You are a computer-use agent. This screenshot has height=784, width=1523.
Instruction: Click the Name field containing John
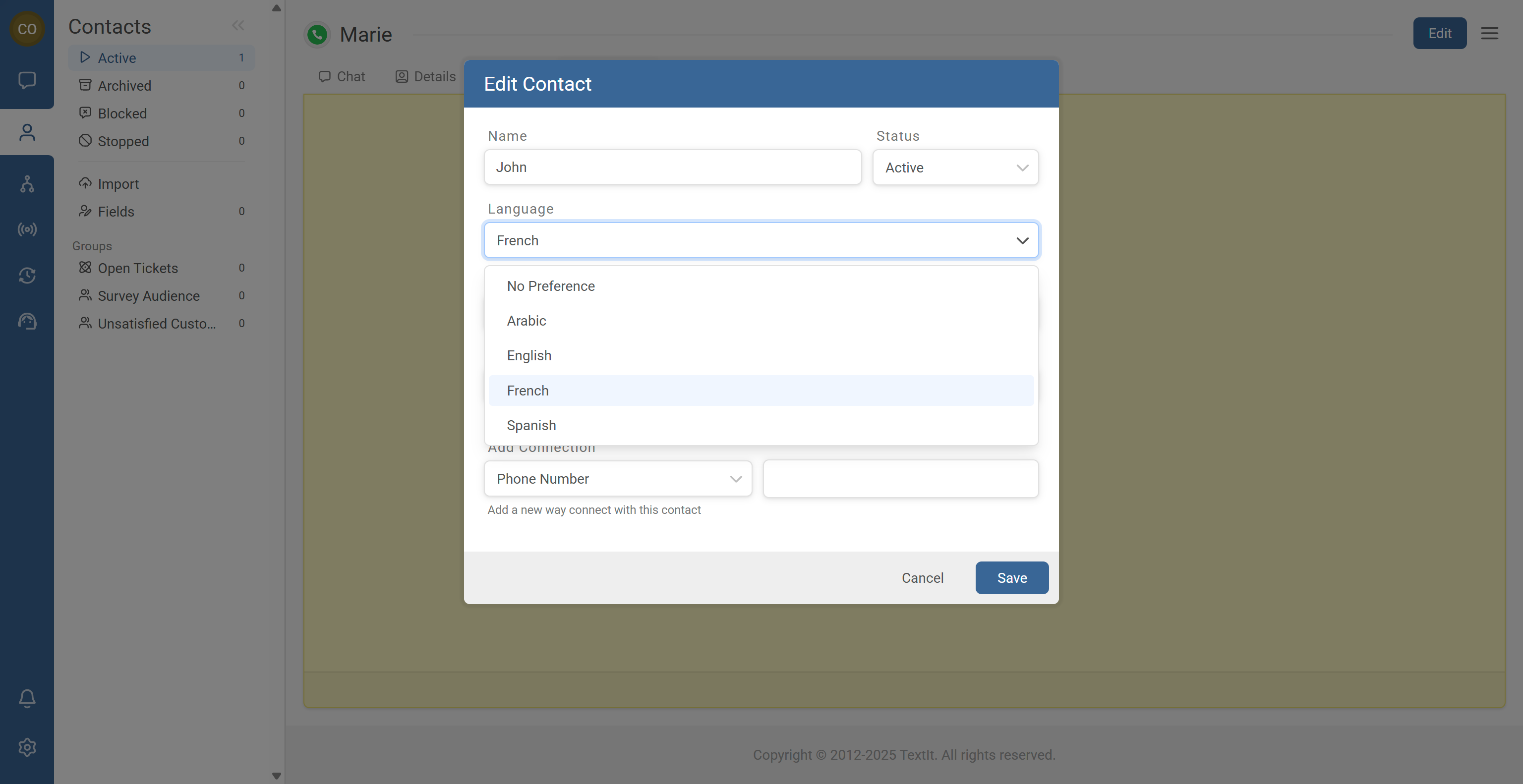[672, 167]
